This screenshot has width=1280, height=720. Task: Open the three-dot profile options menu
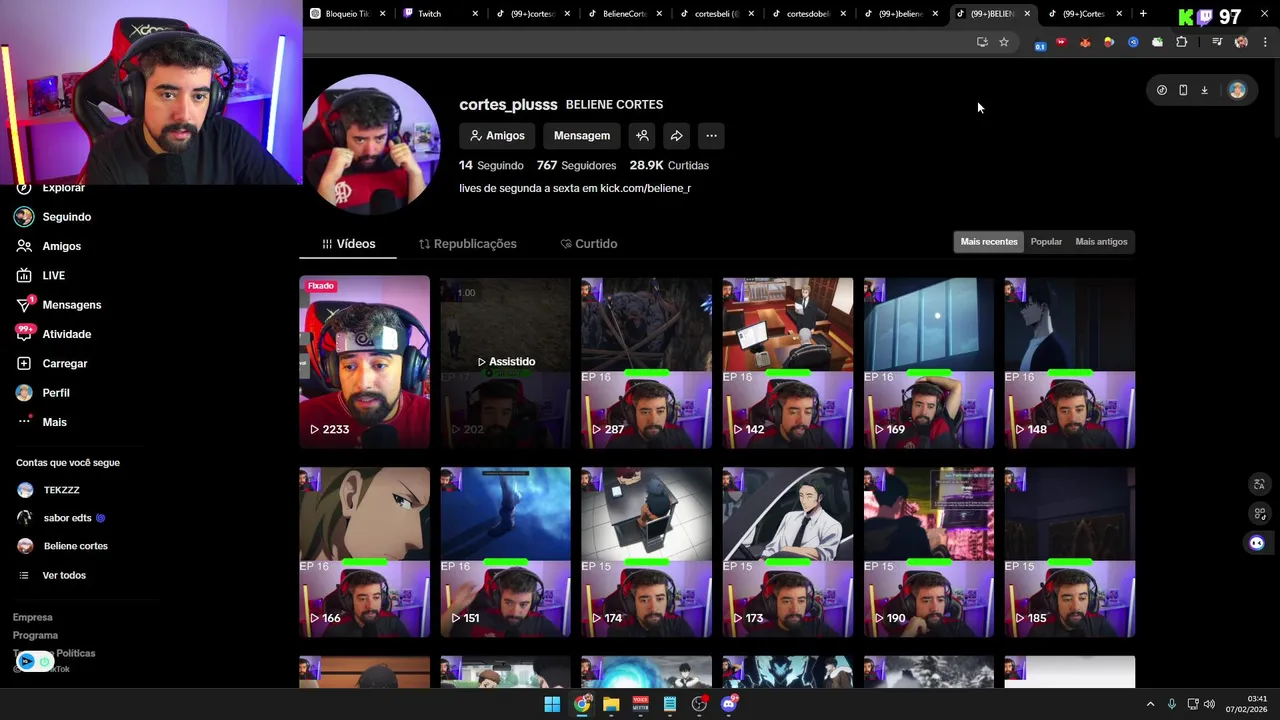click(711, 136)
